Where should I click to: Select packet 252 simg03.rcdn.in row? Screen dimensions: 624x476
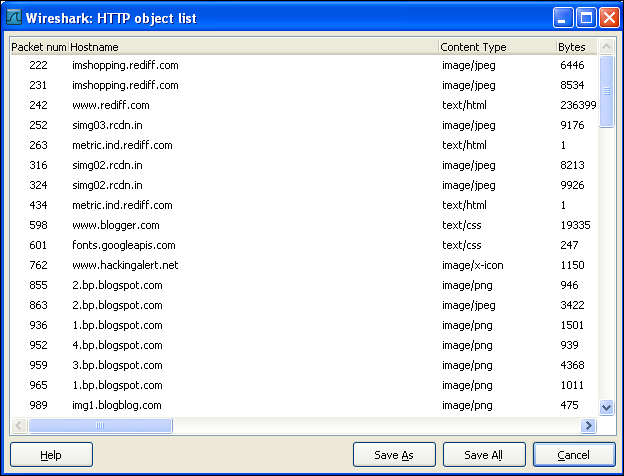[304, 125]
